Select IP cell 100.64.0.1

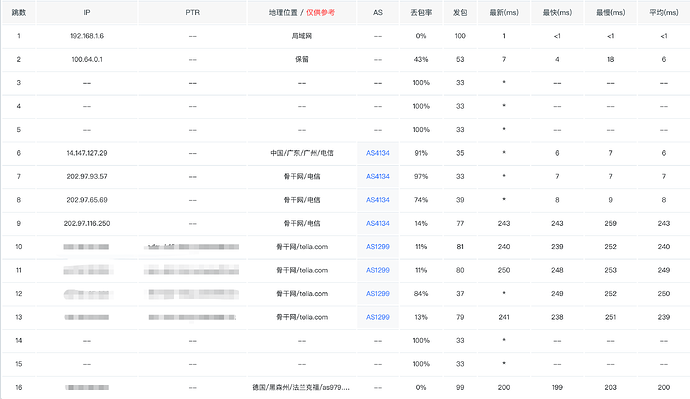click(87, 59)
